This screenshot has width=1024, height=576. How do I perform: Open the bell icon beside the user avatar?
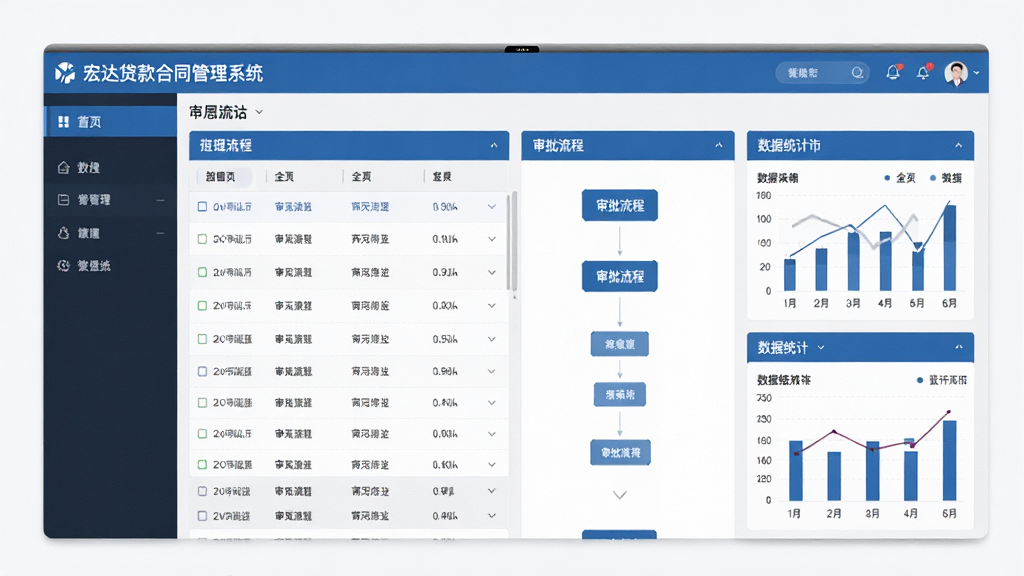tap(923, 72)
